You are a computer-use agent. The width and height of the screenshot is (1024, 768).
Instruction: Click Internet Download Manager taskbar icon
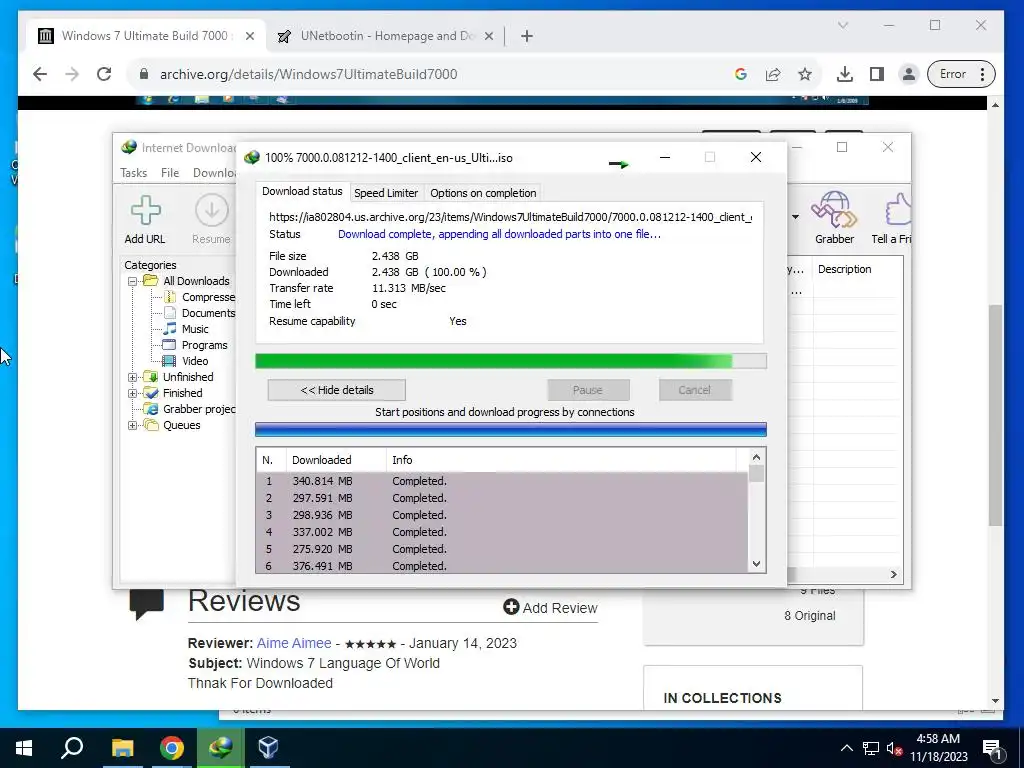point(221,748)
